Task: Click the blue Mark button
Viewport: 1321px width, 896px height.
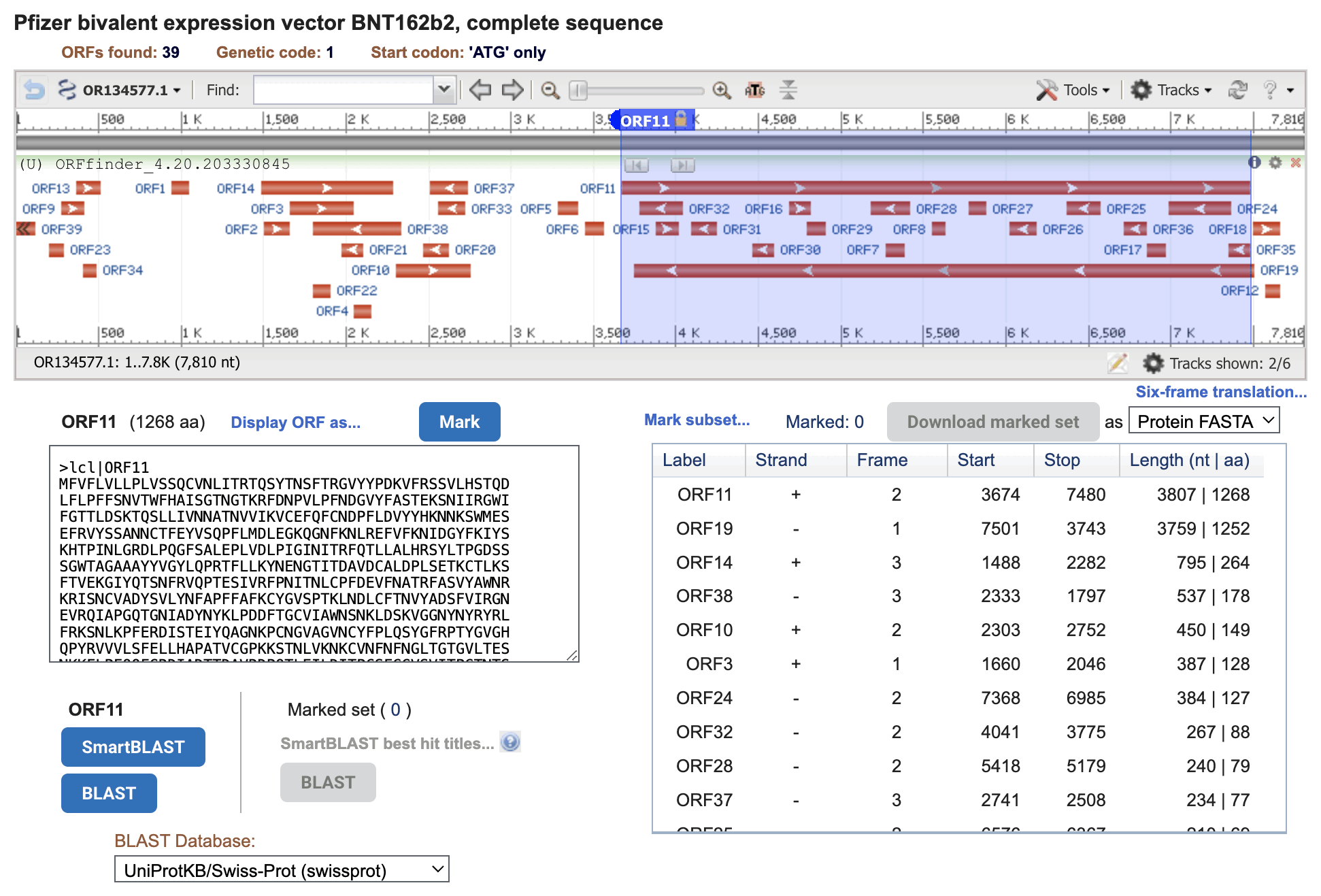Action: pyautogui.click(x=459, y=422)
